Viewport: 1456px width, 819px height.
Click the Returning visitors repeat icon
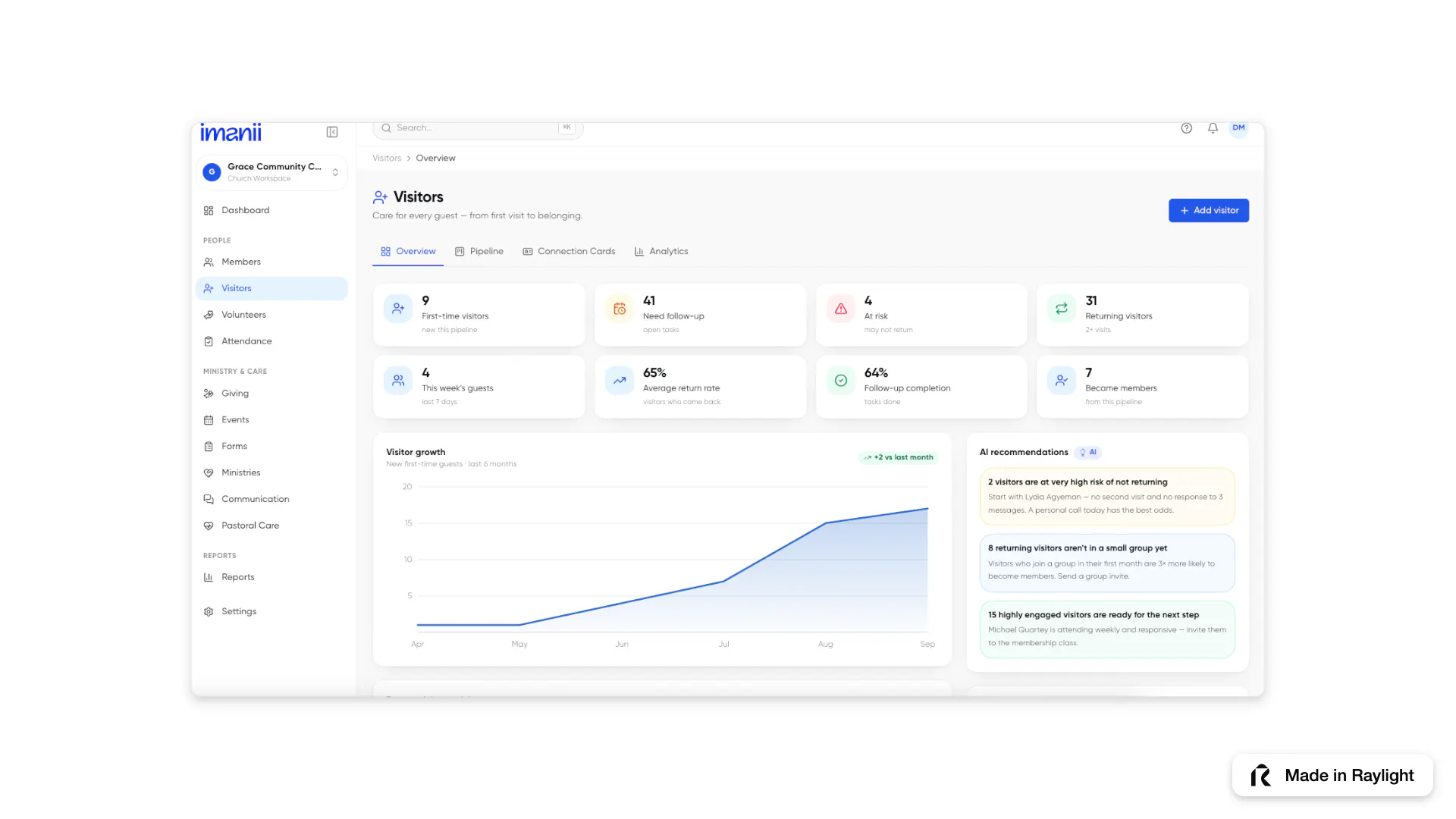pos(1062,309)
